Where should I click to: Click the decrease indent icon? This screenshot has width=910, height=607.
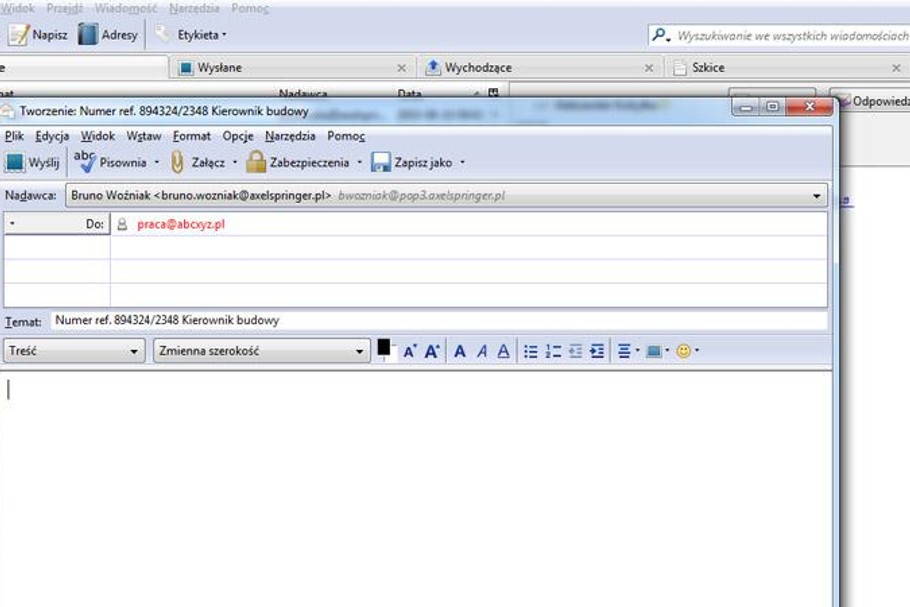[575, 351]
